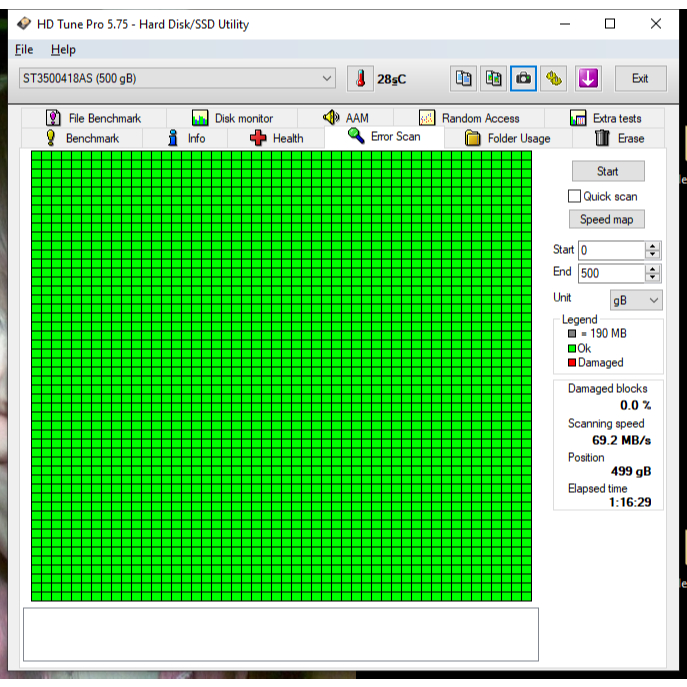The height and width of the screenshot is (687, 687).
Task: Open the Erase tab with trash icon
Action: pos(619,138)
